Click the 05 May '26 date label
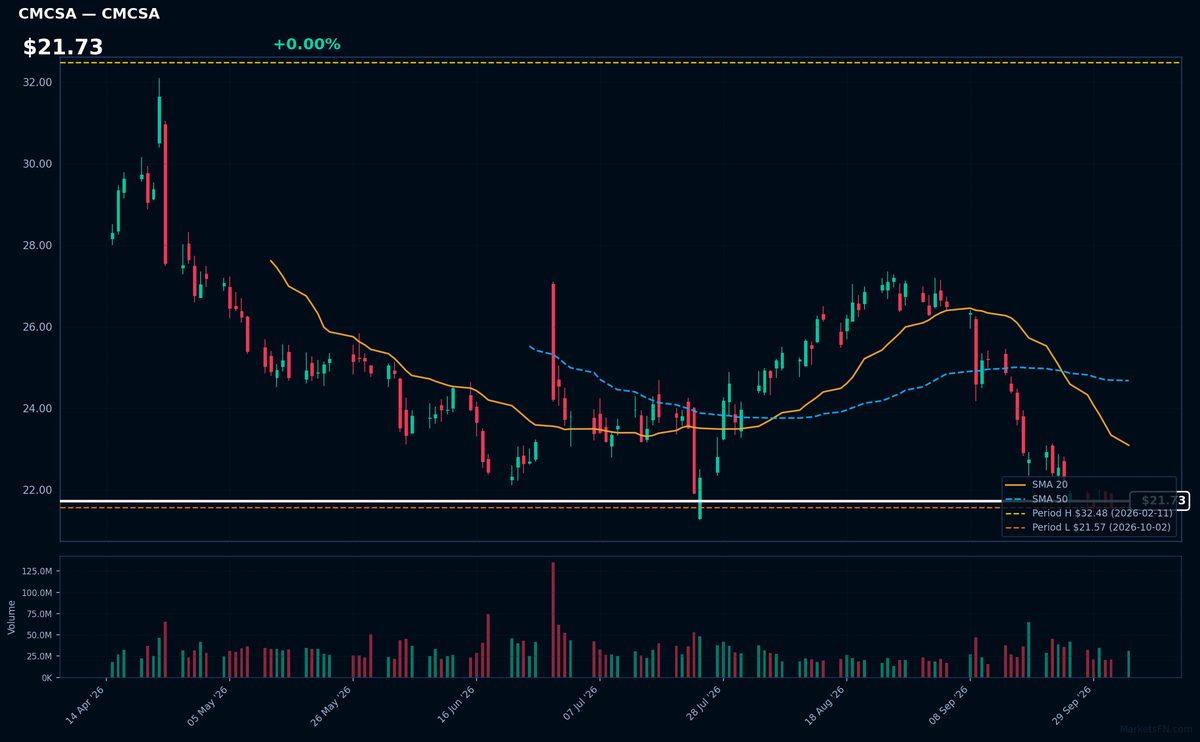The width and height of the screenshot is (1200, 742). coord(209,706)
